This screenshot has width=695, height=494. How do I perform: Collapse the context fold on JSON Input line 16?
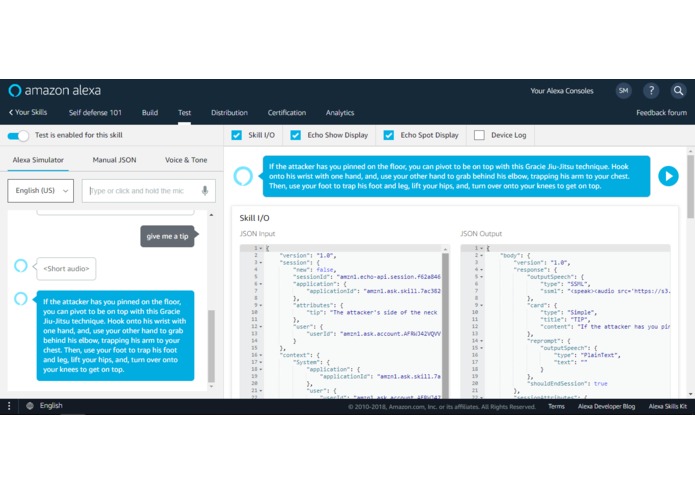click(261, 355)
